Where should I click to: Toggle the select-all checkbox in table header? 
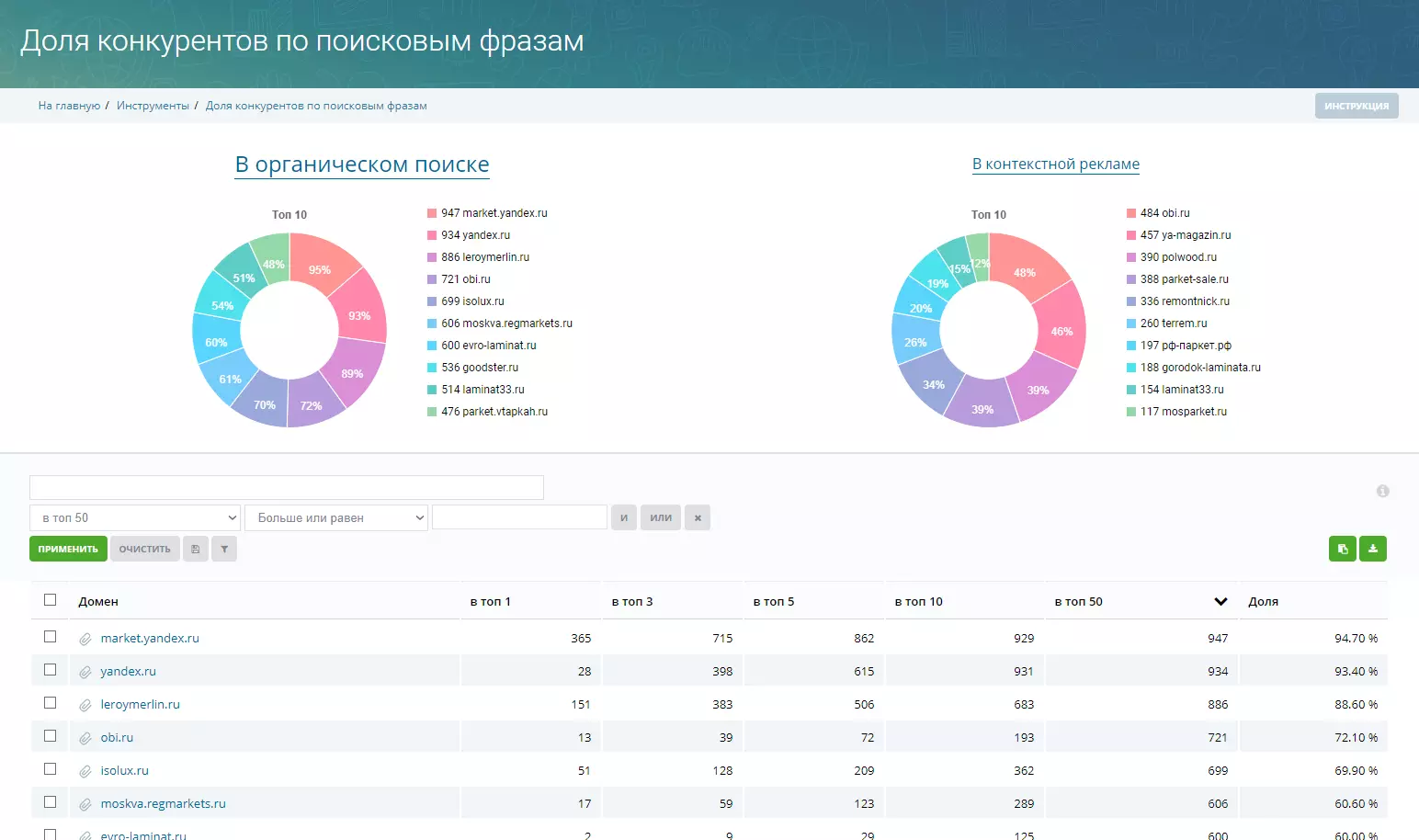pos(51,600)
